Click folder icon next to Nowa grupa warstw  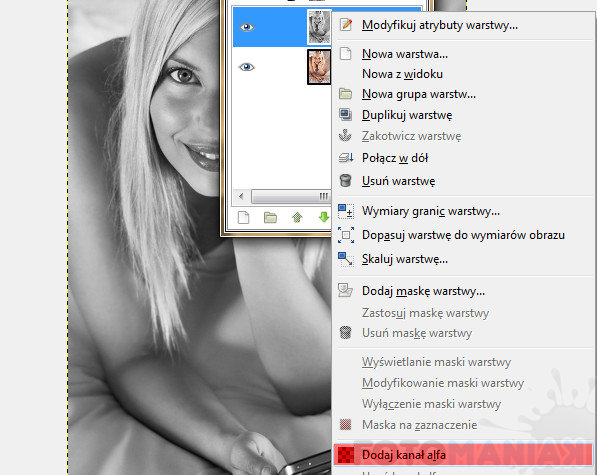[x=345, y=94]
